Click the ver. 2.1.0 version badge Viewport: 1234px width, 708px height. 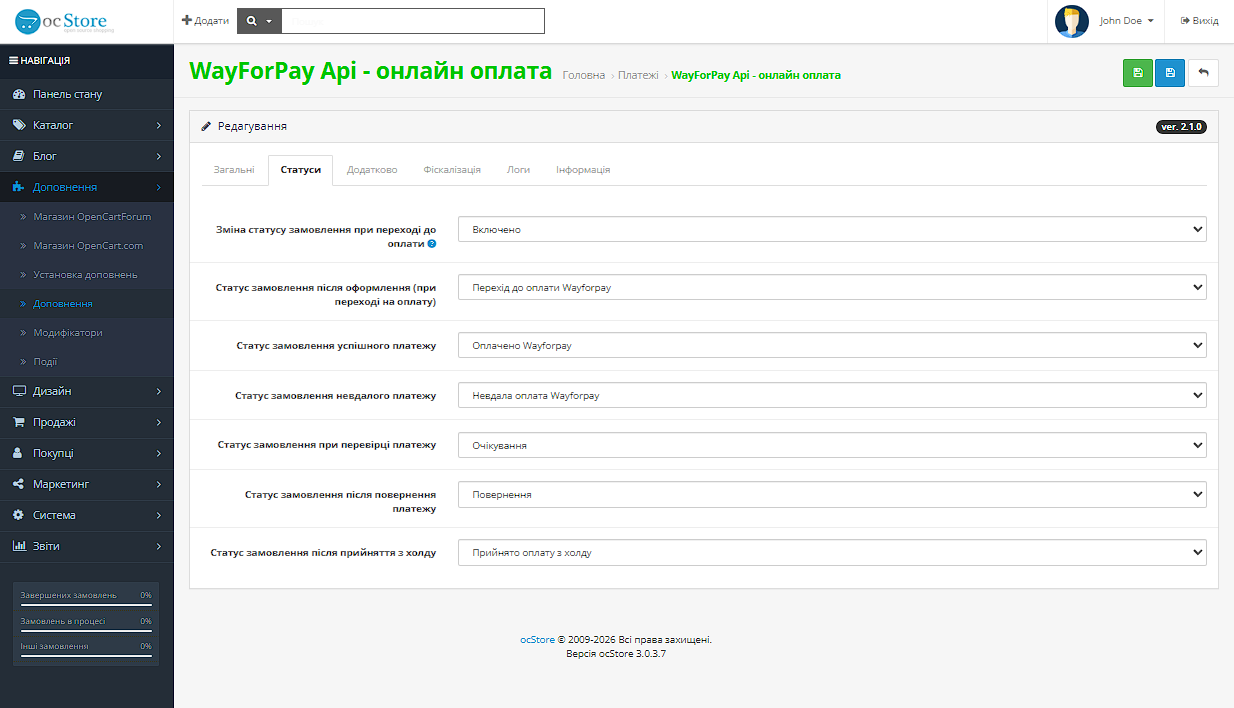(1181, 127)
